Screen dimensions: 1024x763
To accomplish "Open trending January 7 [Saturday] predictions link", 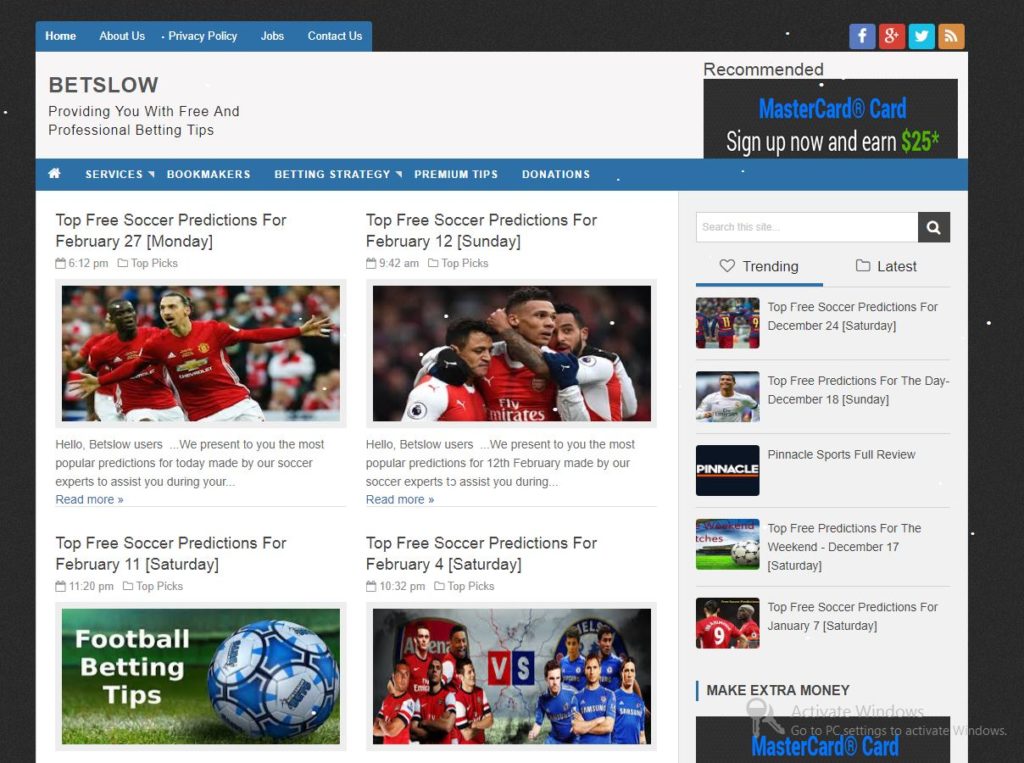I will click(x=852, y=616).
